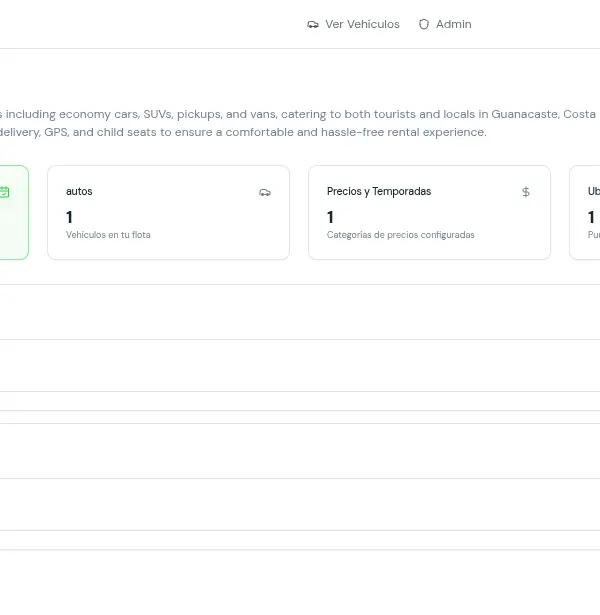Click the count '1' in Precios y Temporadas card
Viewport: 600px width, 615px height.
[x=330, y=217]
